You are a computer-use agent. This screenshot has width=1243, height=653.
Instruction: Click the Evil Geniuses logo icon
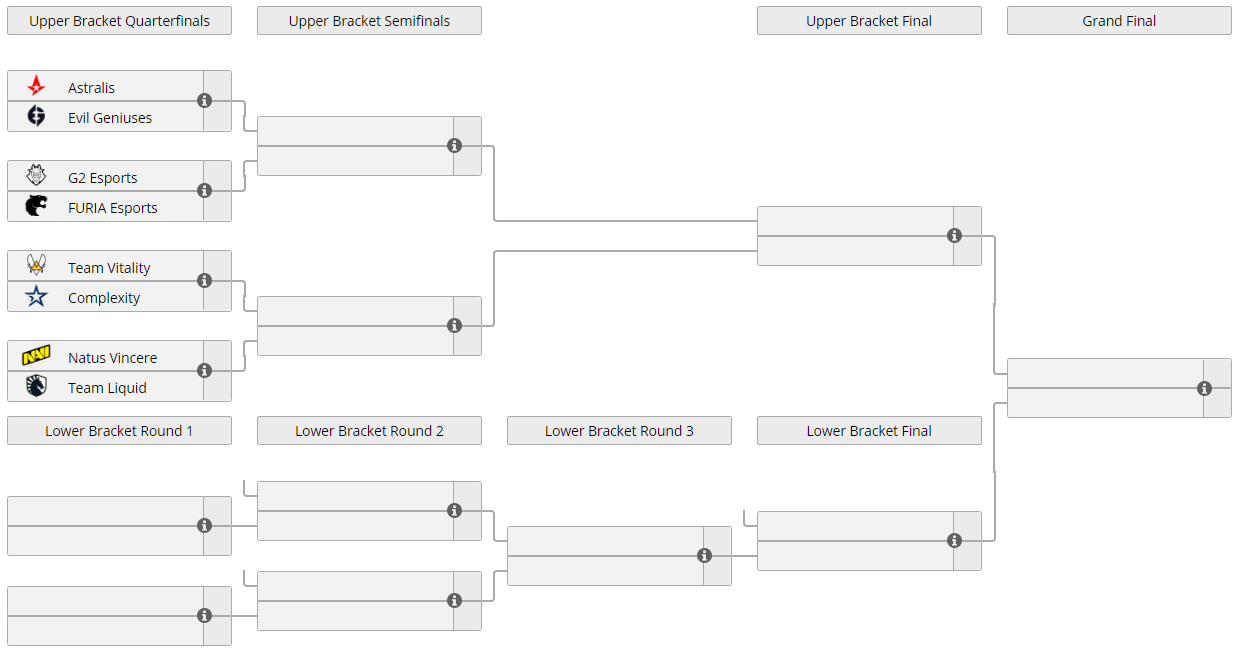pos(37,117)
